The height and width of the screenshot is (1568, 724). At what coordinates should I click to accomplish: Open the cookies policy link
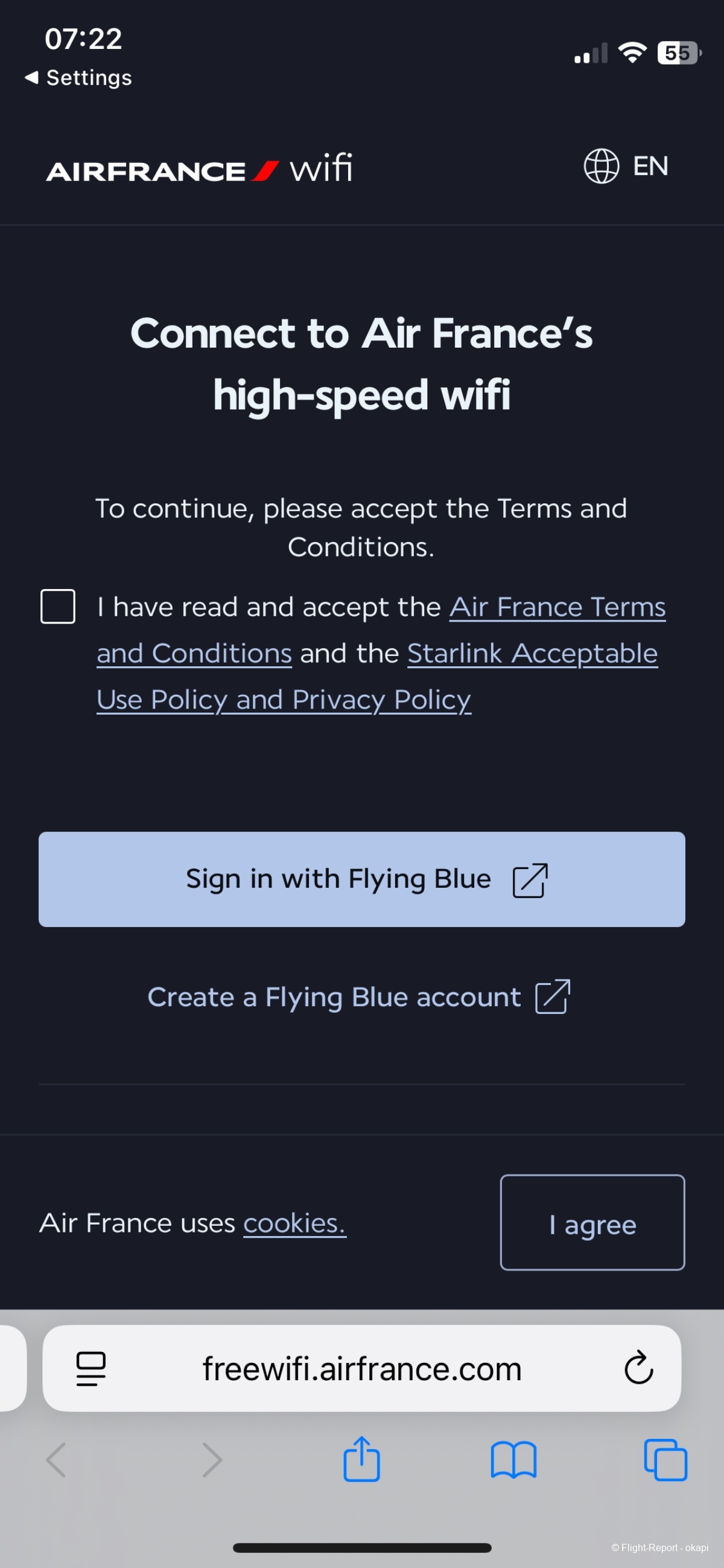[x=294, y=1223]
